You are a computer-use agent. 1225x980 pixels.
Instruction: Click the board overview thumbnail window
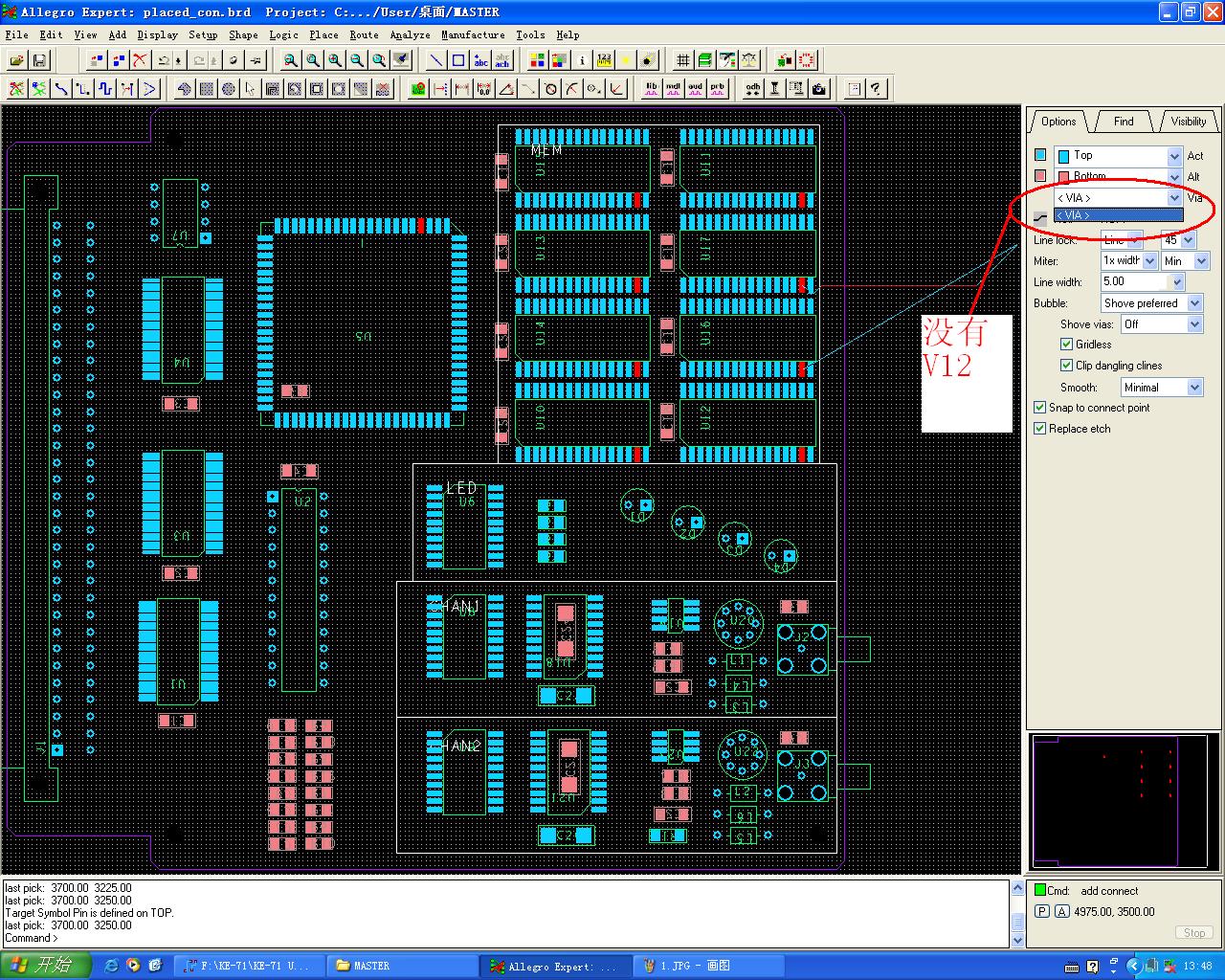pos(1124,802)
